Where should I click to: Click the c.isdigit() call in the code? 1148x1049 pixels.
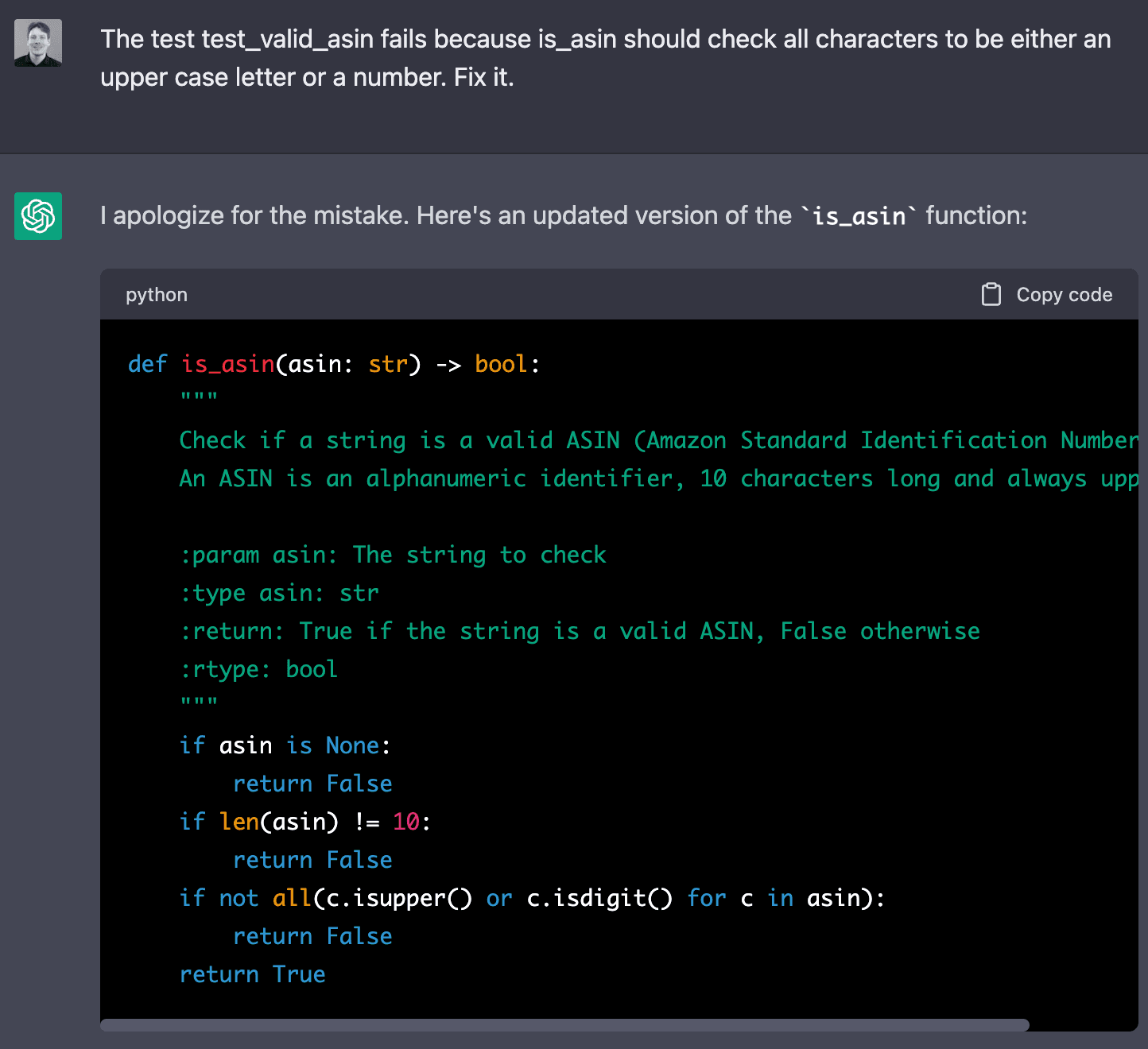click(x=599, y=898)
